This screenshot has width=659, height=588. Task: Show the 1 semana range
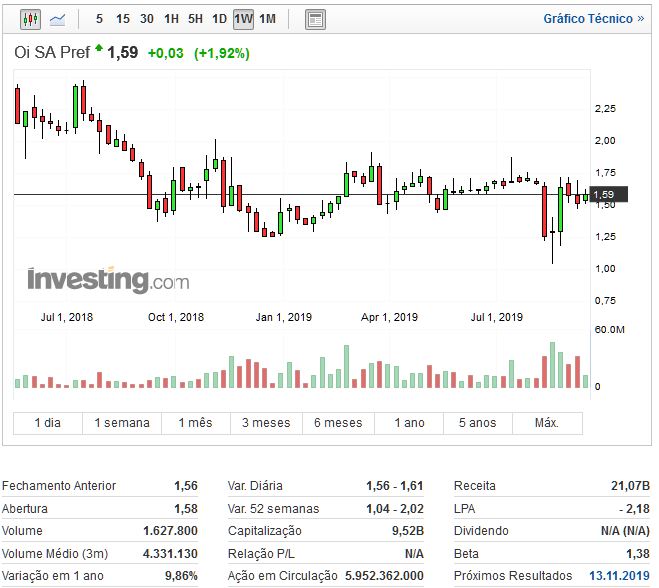122,423
